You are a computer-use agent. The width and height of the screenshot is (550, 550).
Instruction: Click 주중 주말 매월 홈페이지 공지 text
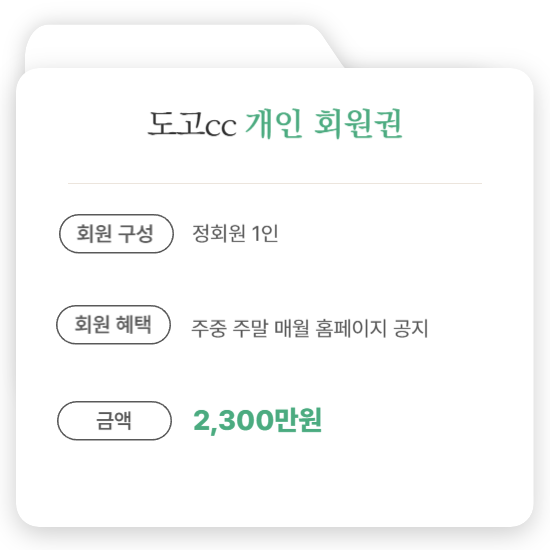pos(309,328)
